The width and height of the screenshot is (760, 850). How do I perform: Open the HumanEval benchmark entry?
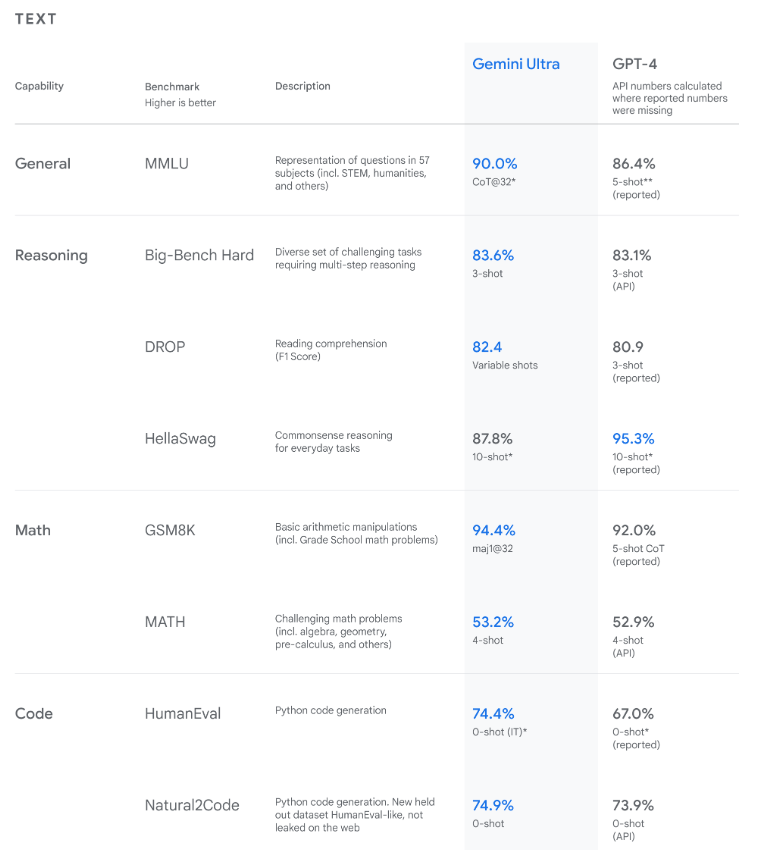click(183, 713)
